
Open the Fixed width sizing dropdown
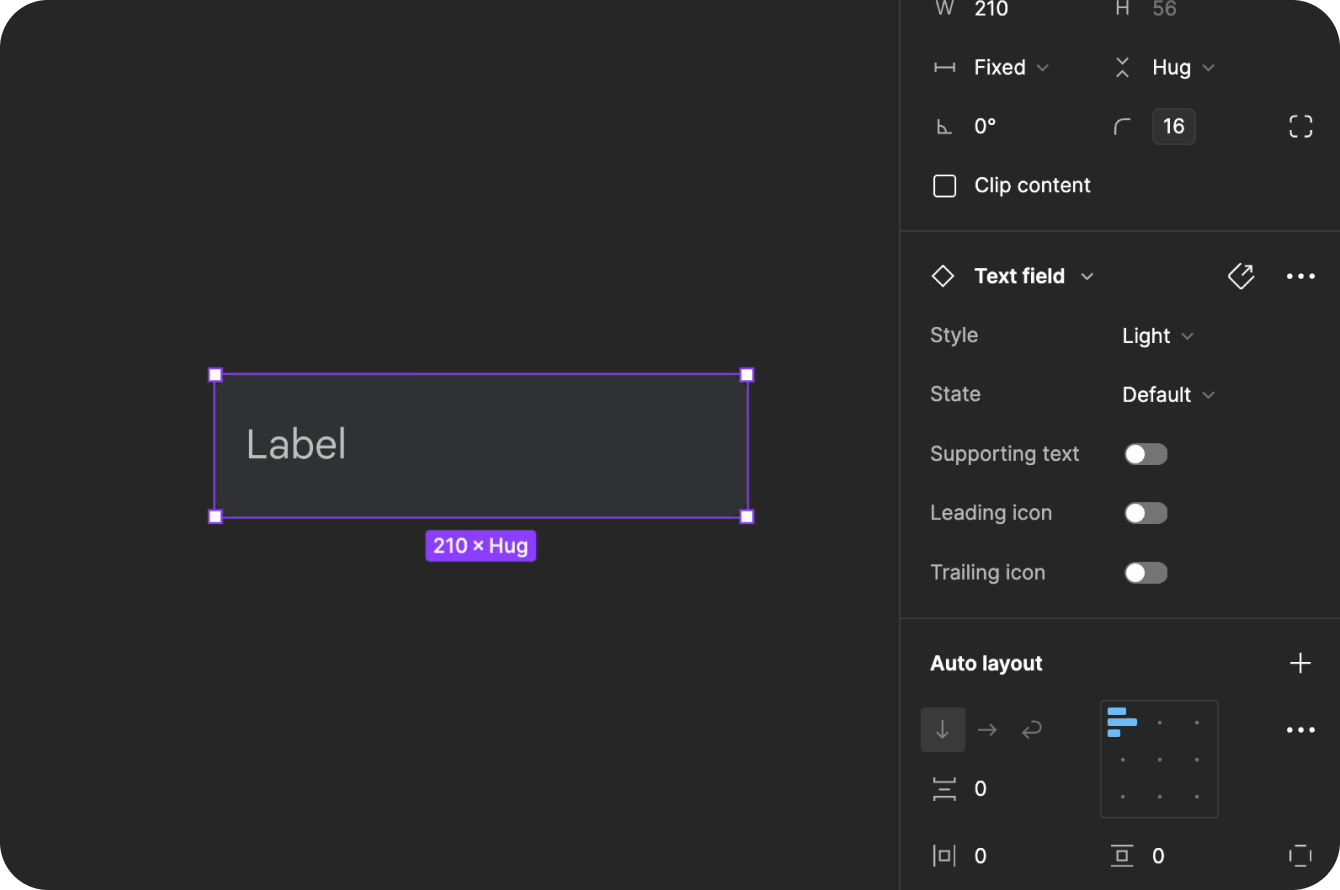tap(1010, 67)
